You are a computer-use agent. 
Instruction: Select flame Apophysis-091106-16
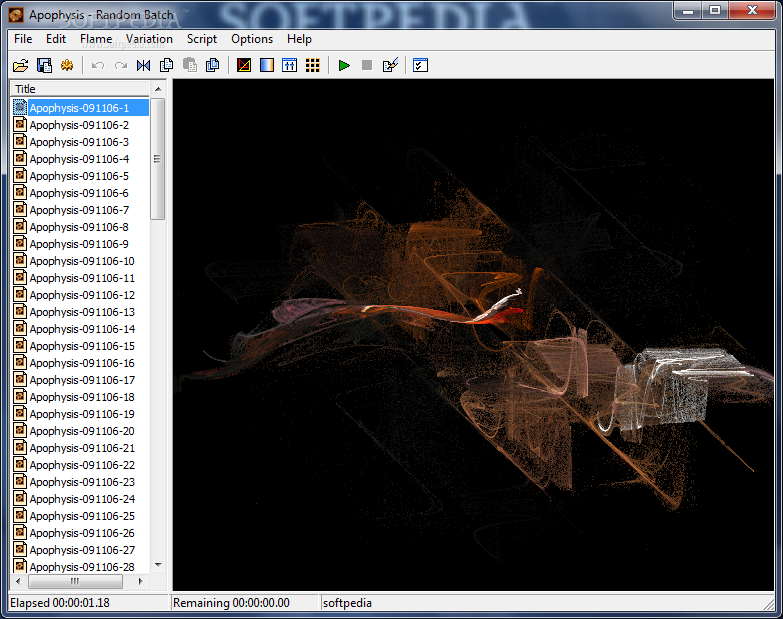80,363
